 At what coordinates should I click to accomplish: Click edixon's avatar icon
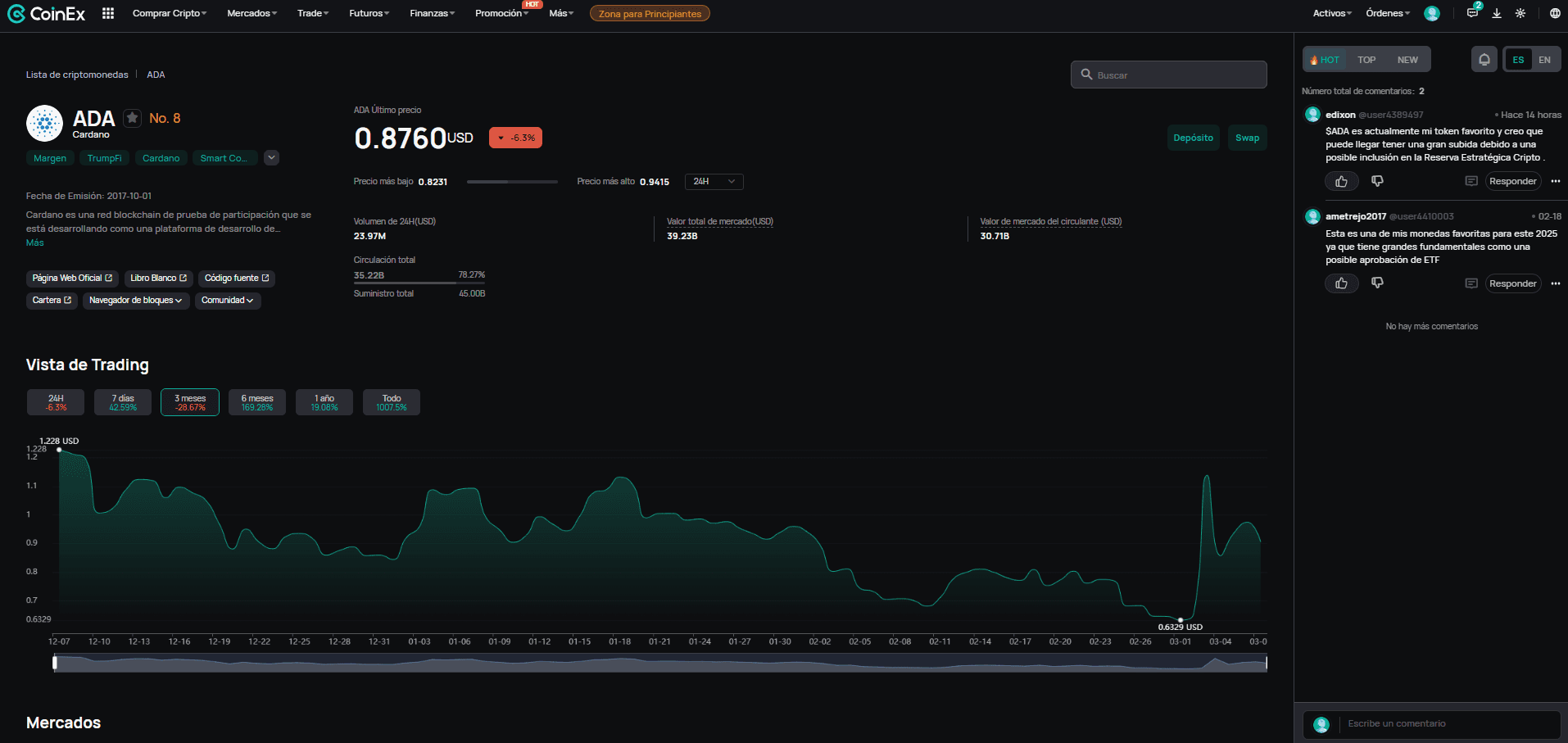tap(1312, 115)
